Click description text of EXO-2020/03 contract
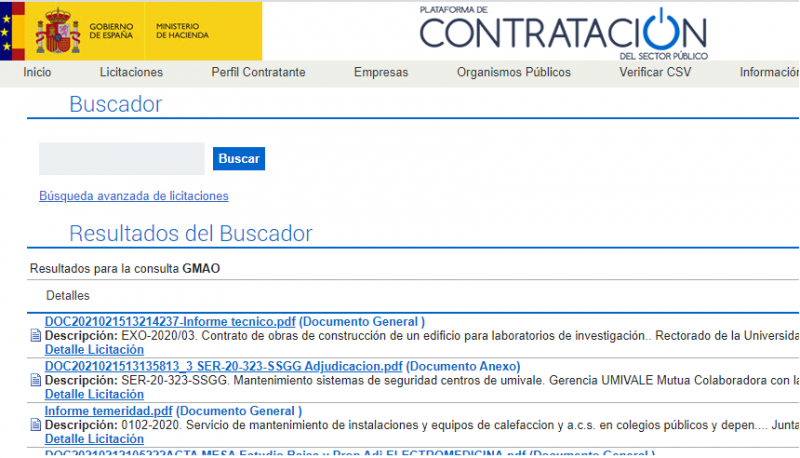 tap(422, 336)
